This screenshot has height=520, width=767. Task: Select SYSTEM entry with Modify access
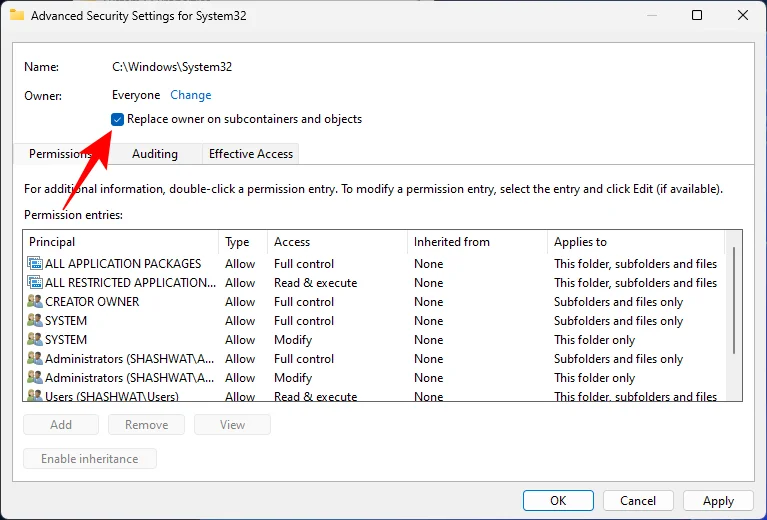(374, 339)
